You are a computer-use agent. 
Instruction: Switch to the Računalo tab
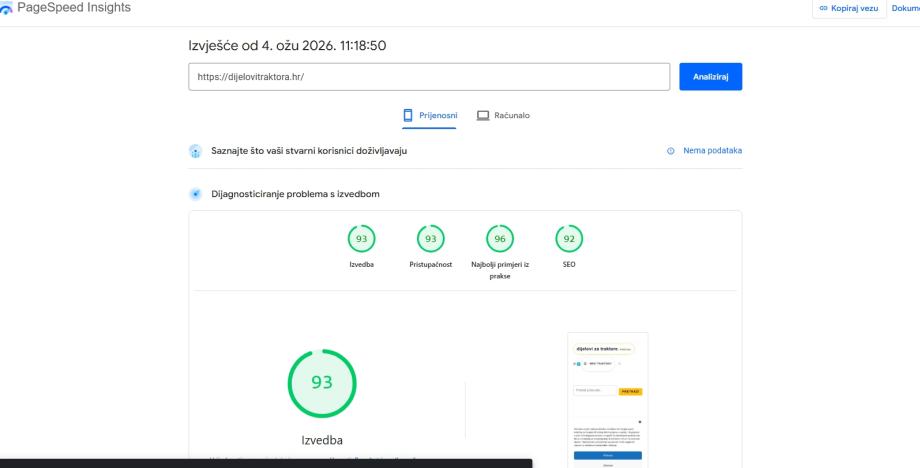click(x=503, y=116)
